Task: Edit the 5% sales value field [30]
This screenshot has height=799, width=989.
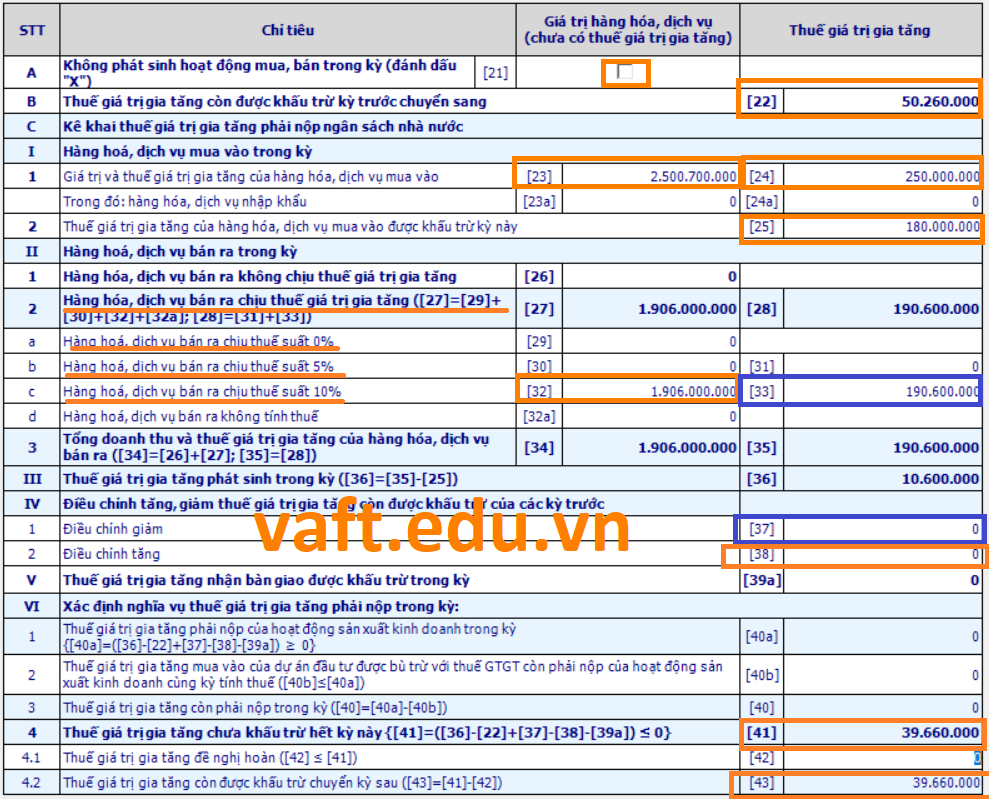Action: (x=650, y=366)
